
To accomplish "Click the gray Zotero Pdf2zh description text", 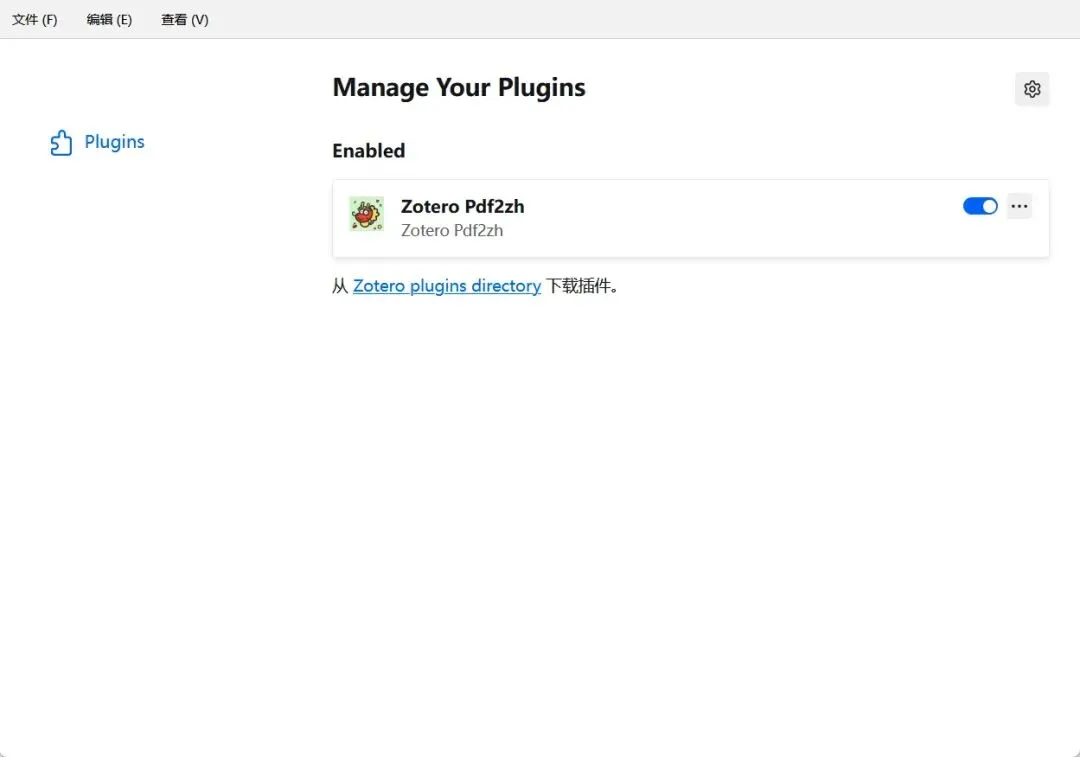I will (452, 231).
